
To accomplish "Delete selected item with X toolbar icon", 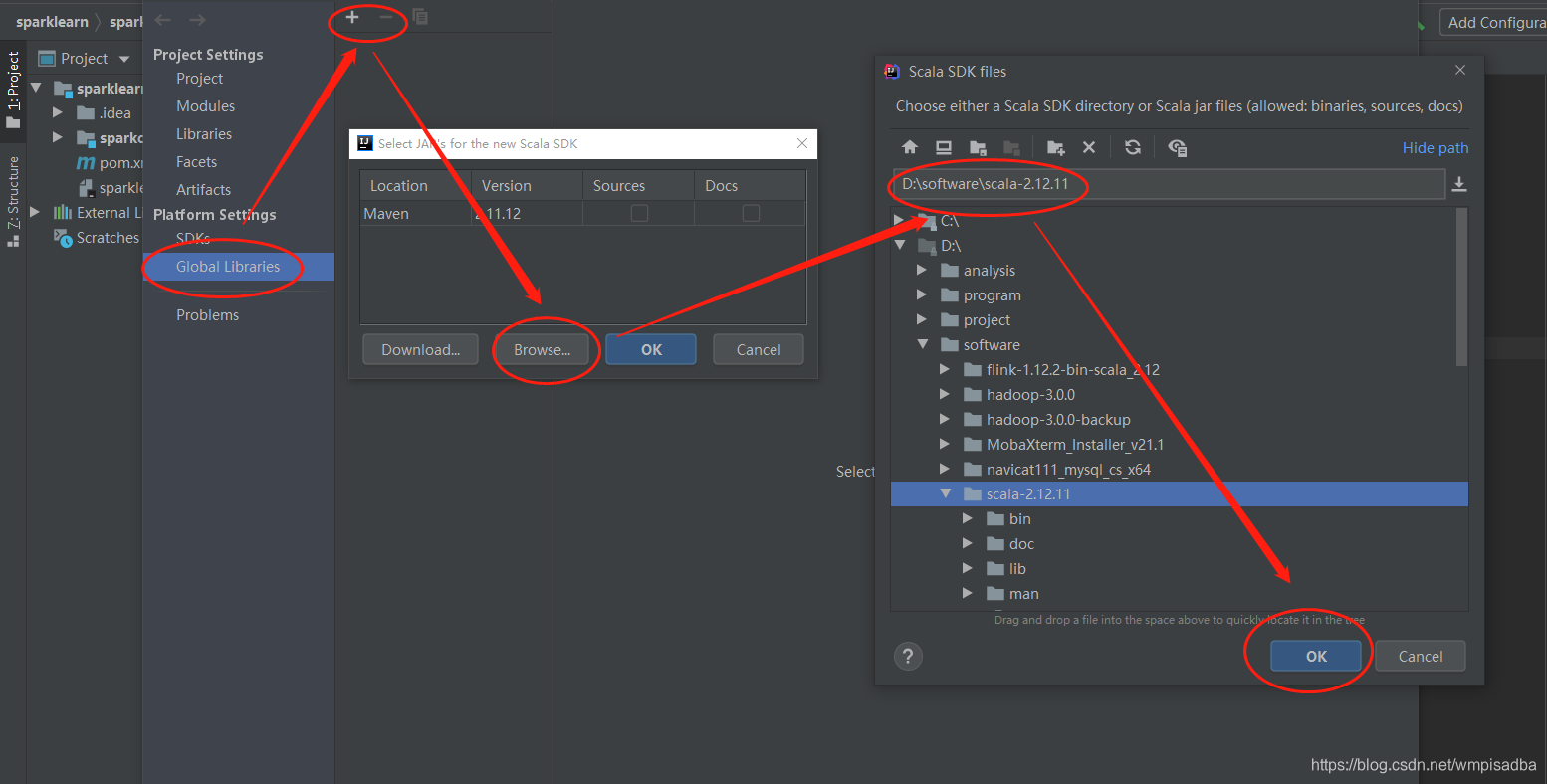I will coord(1089,147).
